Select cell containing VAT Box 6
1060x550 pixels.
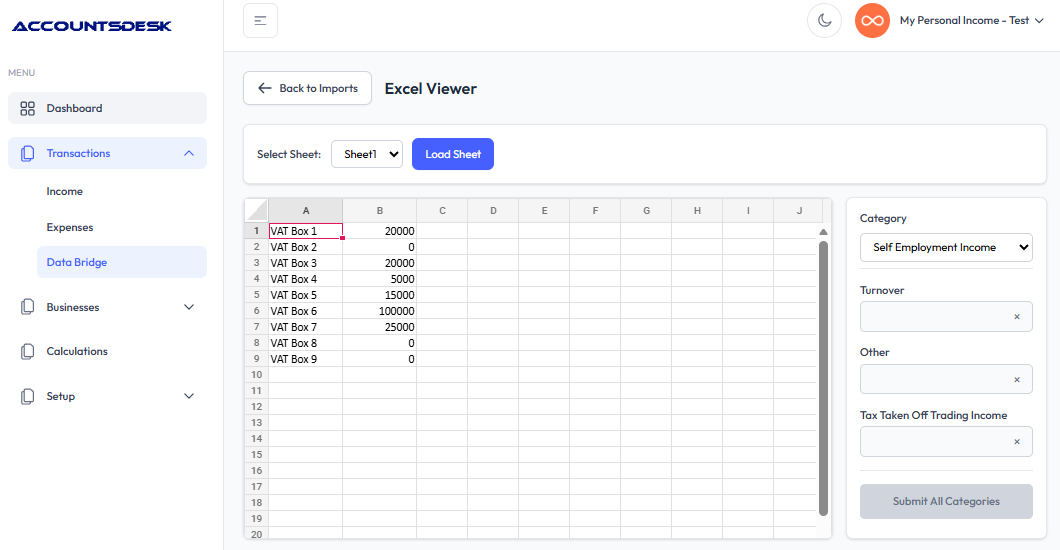[x=306, y=311]
